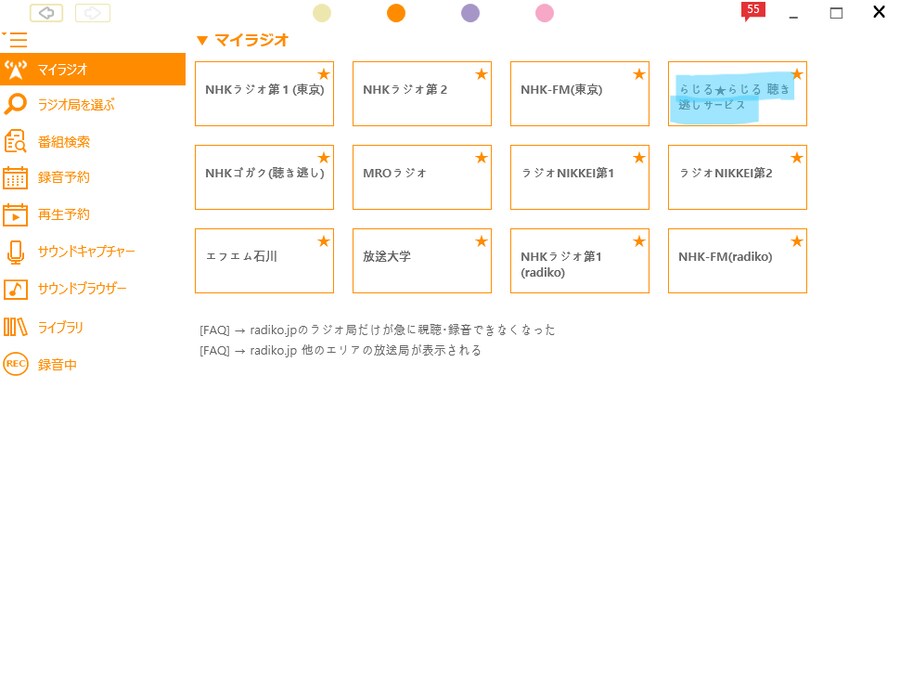Select station NHK-FM(radiko)
The width and height of the screenshot is (900, 686).
738,261
